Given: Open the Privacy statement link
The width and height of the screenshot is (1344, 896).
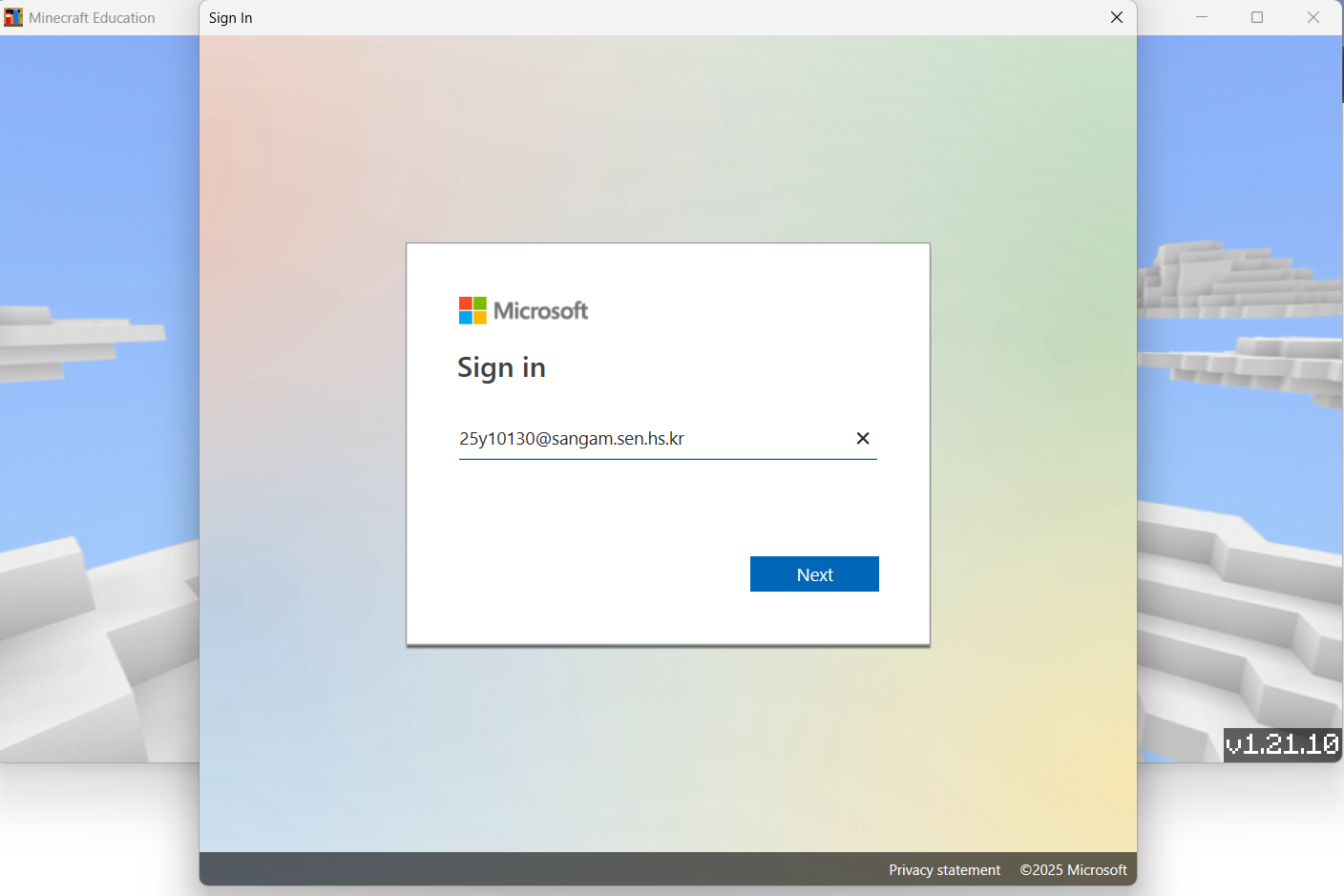Looking at the screenshot, I should 944,870.
